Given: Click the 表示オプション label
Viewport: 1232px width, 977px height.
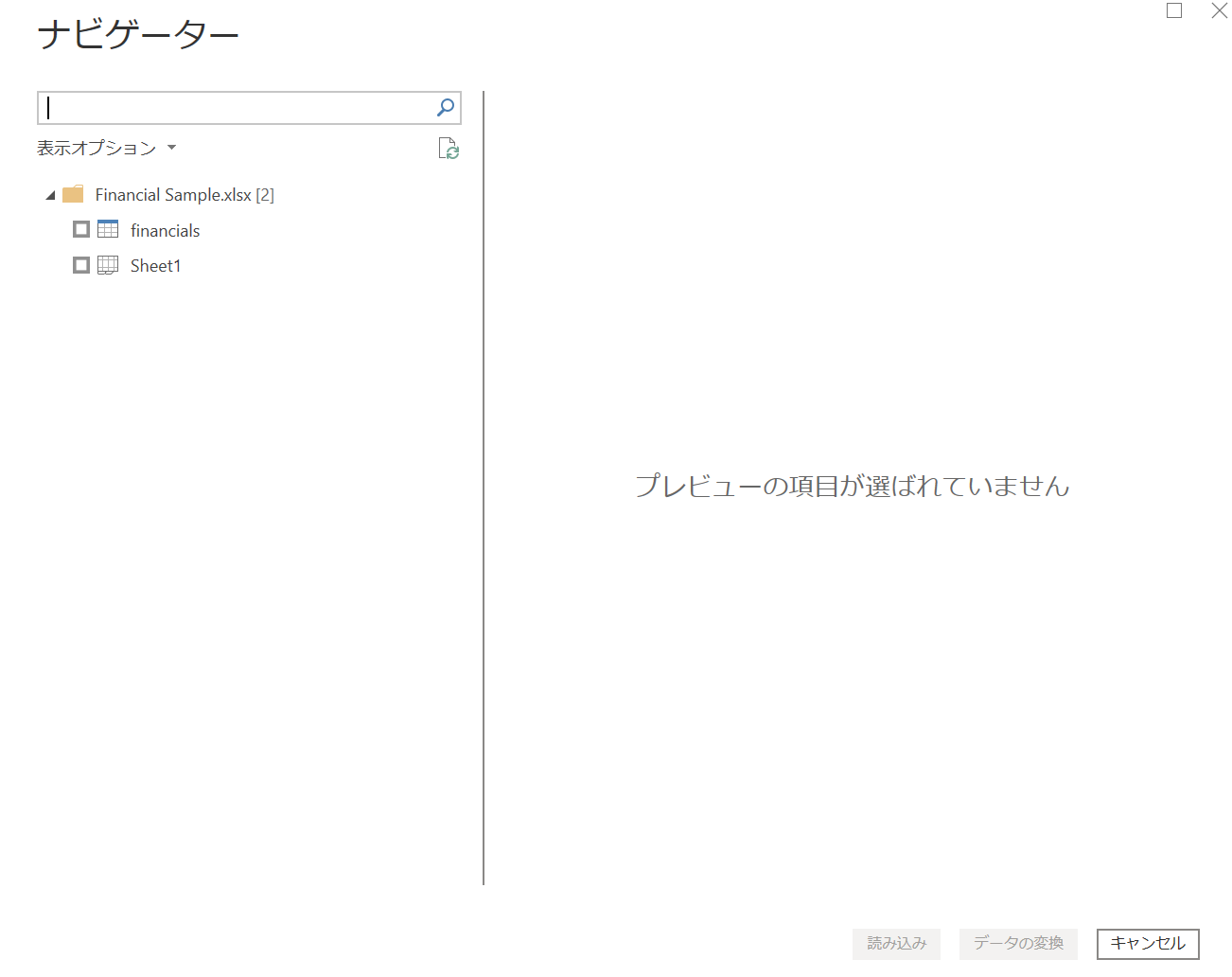Looking at the screenshot, I should pyautogui.click(x=94, y=148).
